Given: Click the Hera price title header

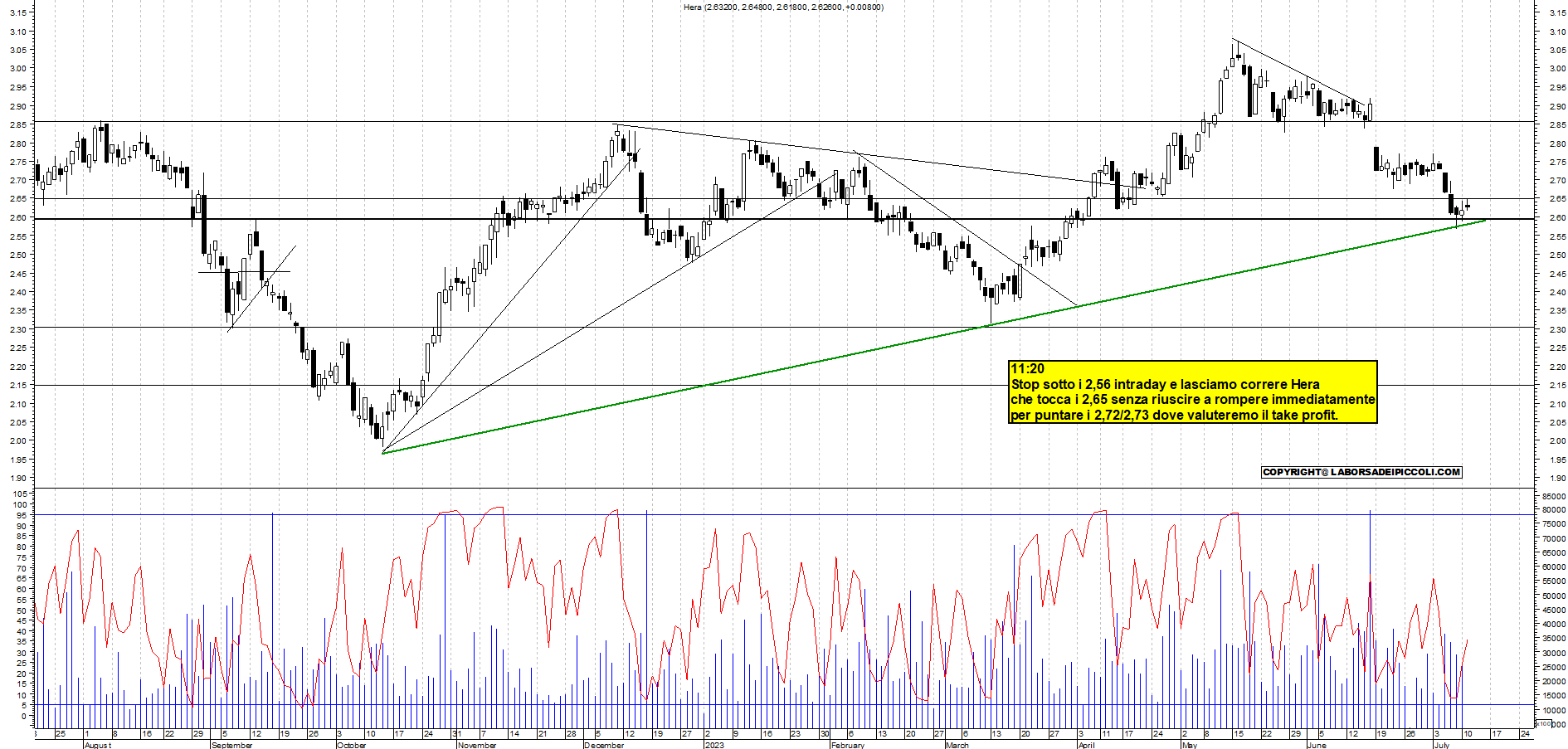Looking at the screenshot, I should pyautogui.click(x=783, y=7).
